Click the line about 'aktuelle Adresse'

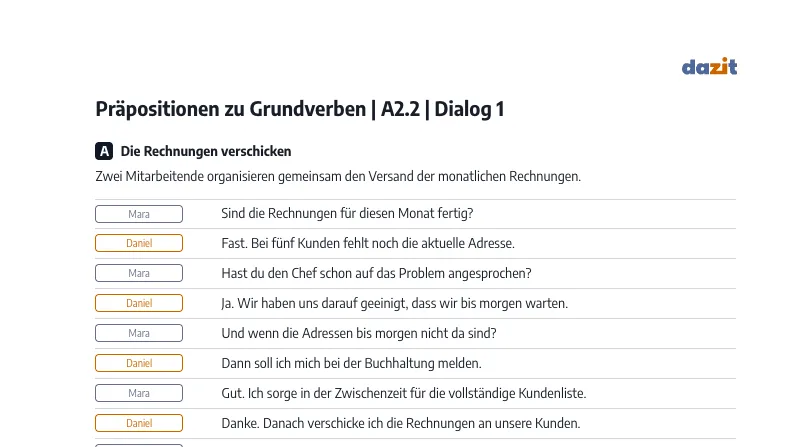tap(368, 243)
